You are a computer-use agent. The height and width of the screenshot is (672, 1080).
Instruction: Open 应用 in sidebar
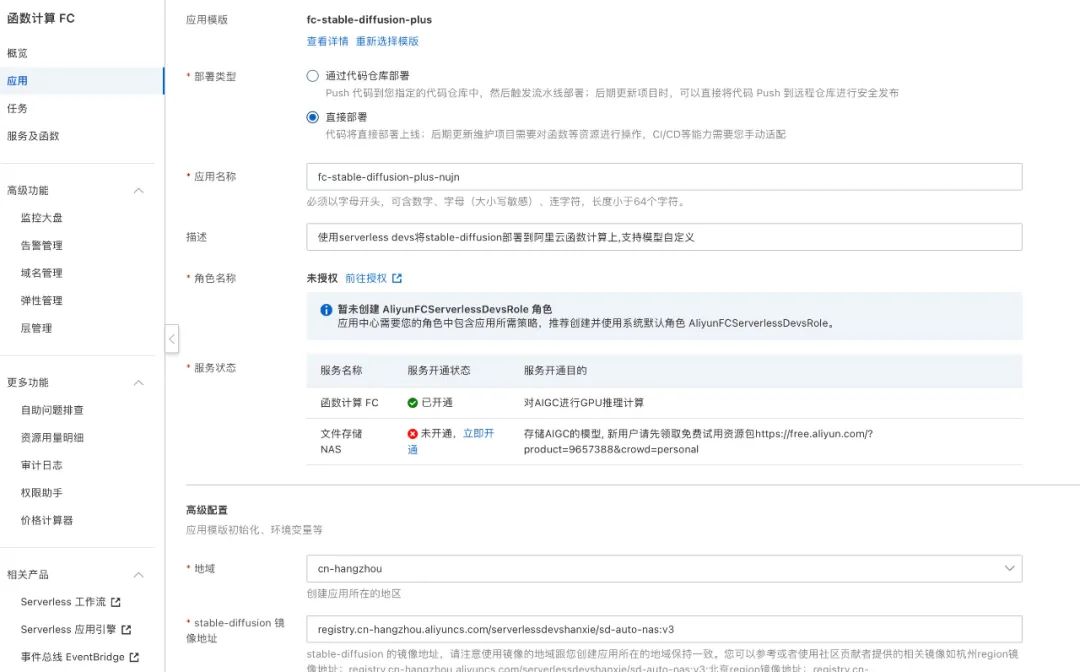[82, 81]
